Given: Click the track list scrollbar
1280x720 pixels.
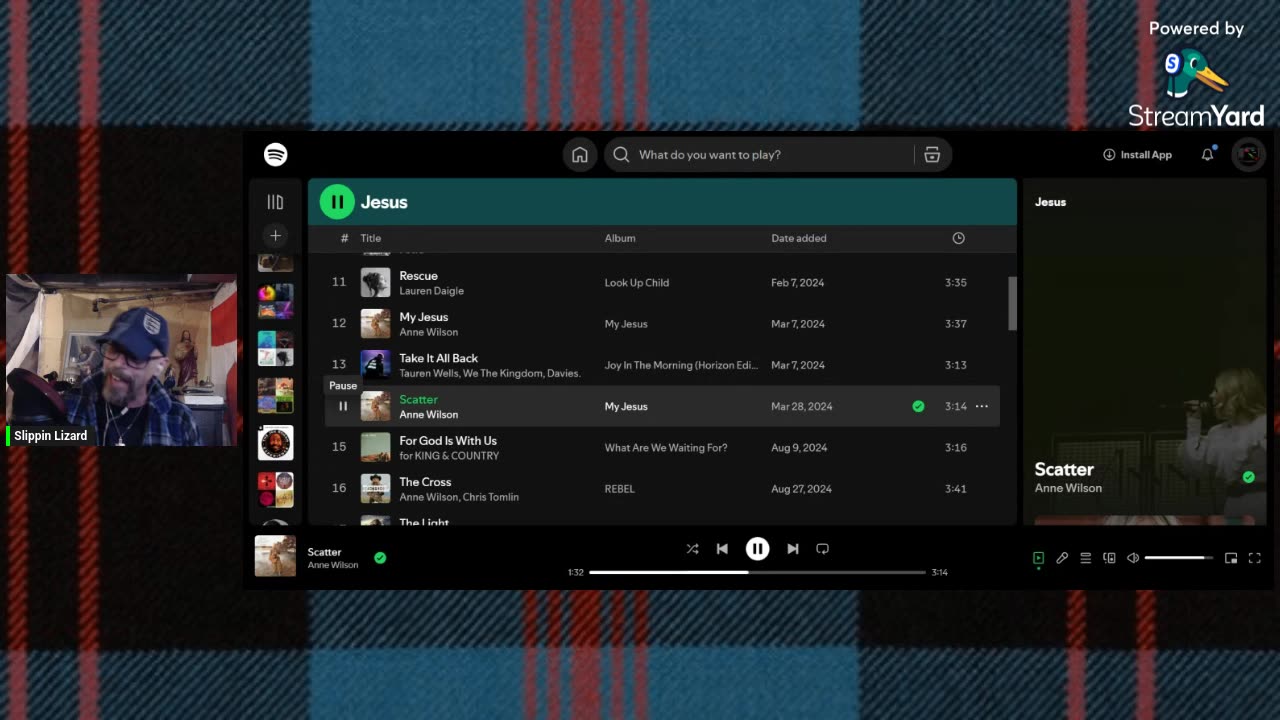Looking at the screenshot, I should tap(1012, 303).
